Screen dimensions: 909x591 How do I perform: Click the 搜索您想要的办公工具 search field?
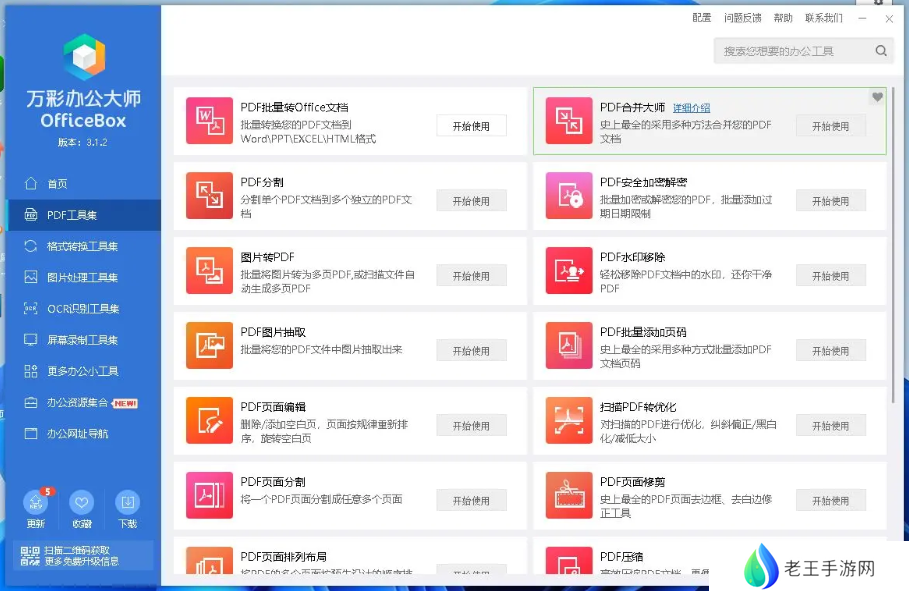[793, 51]
